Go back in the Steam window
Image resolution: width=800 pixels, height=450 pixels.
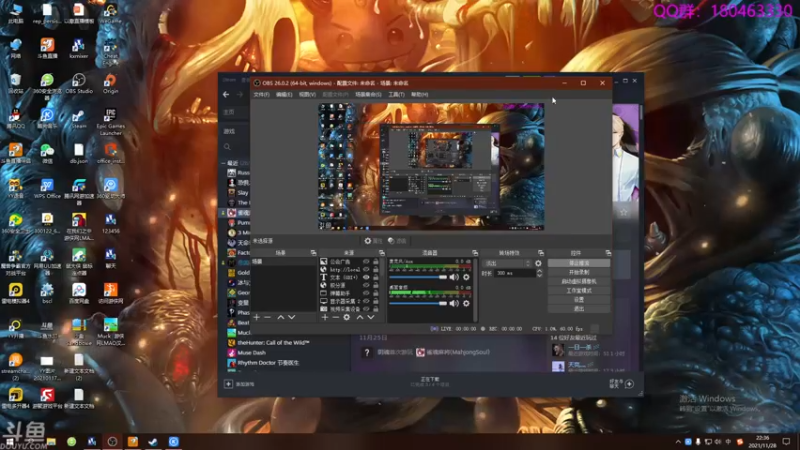226,94
